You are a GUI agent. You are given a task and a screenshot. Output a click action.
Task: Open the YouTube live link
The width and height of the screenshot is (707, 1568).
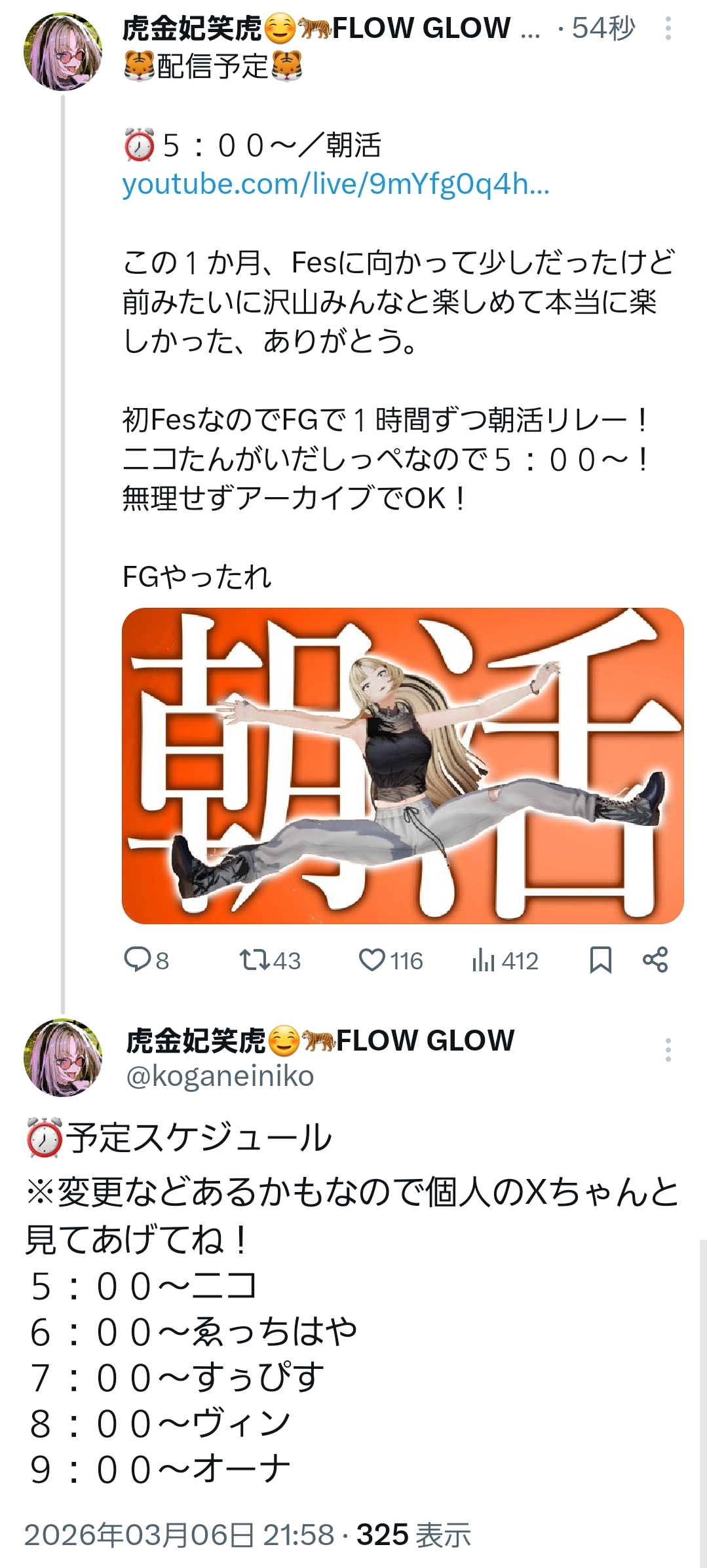click(335, 185)
